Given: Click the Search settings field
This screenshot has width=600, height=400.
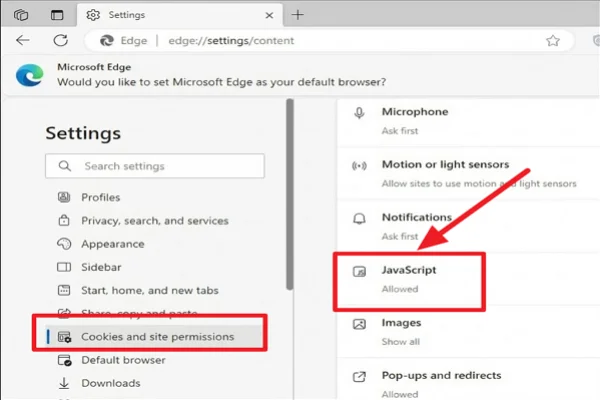Looking at the screenshot, I should coord(155,166).
